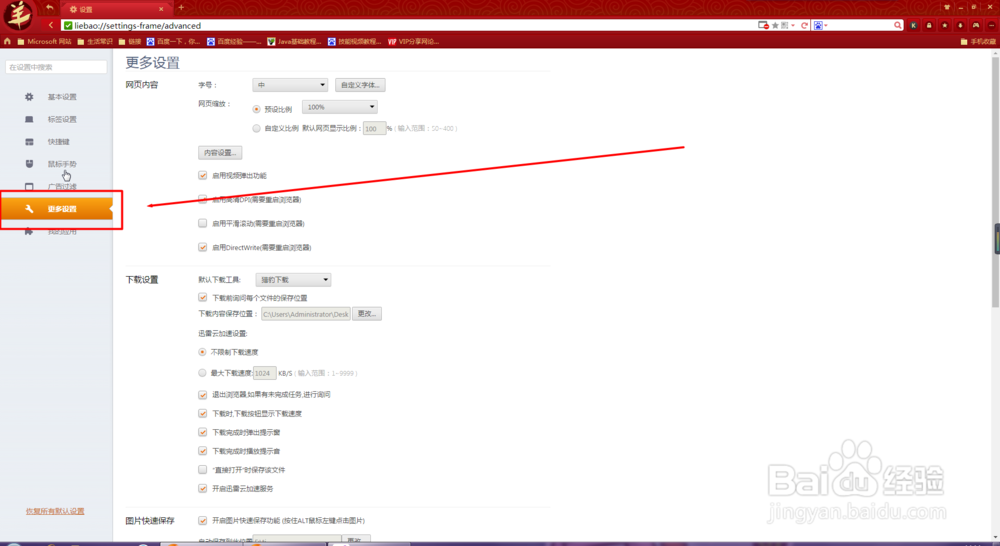Click the lock toolbar icon
Screen dimensions: 1000x546
(929, 26)
